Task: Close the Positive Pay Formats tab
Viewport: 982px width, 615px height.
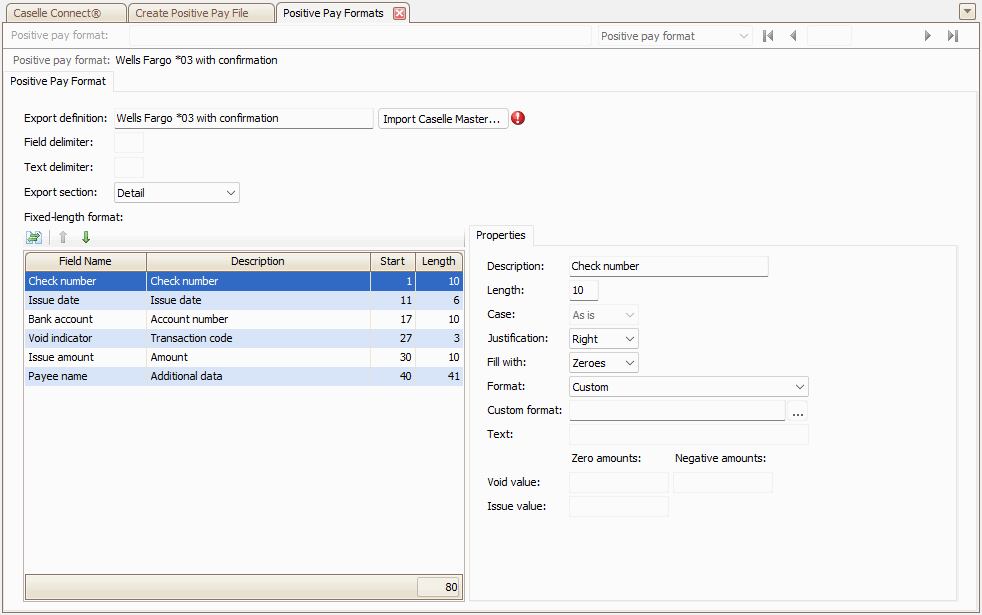Action: (399, 13)
